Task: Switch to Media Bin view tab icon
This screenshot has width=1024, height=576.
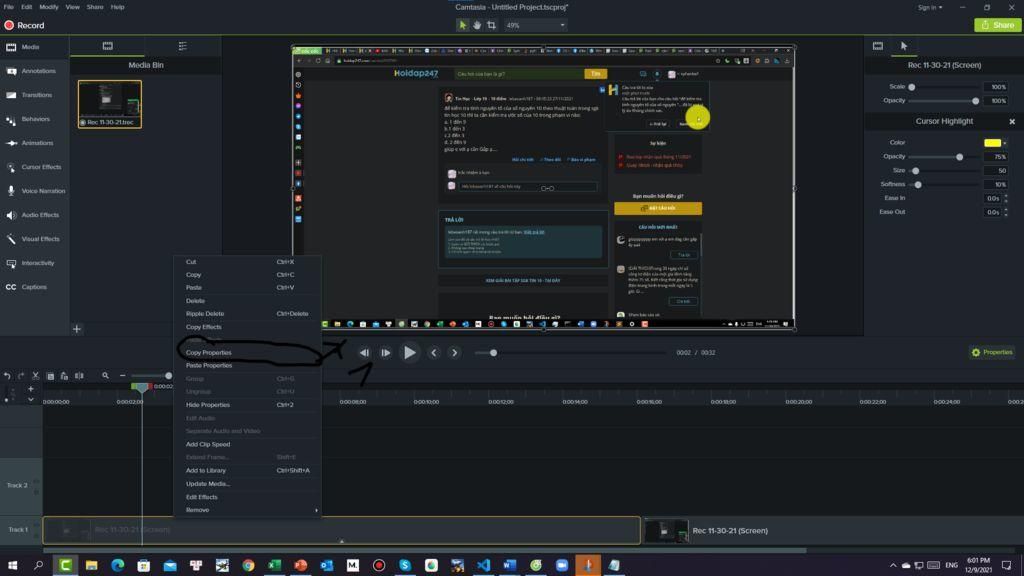Action: 108,46
